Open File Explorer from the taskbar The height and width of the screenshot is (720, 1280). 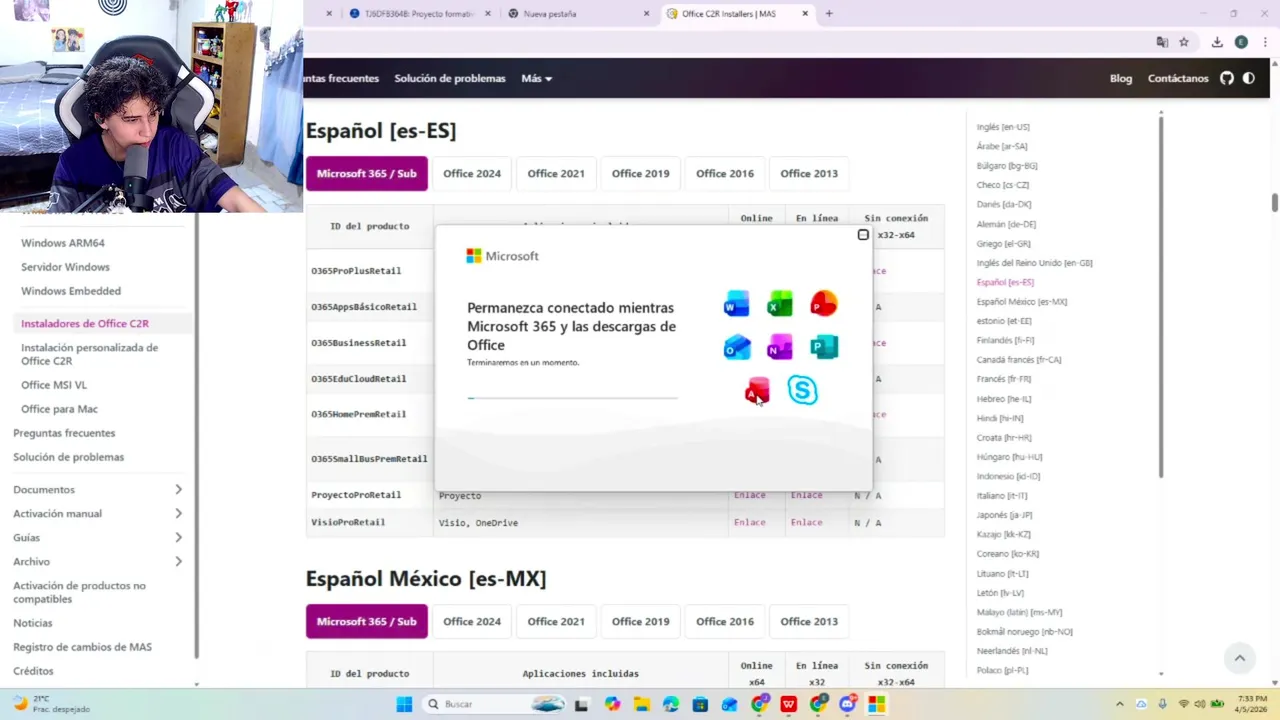click(x=641, y=704)
